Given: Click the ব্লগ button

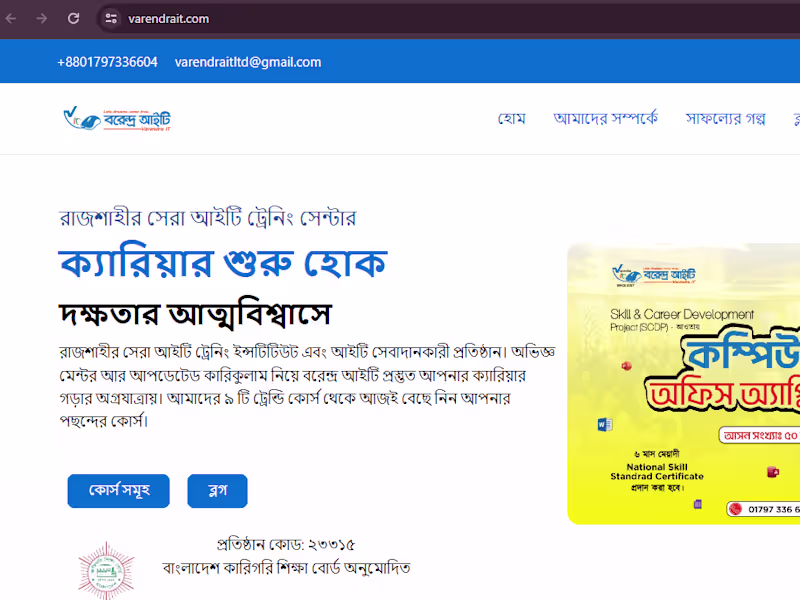Looking at the screenshot, I should click(217, 491).
